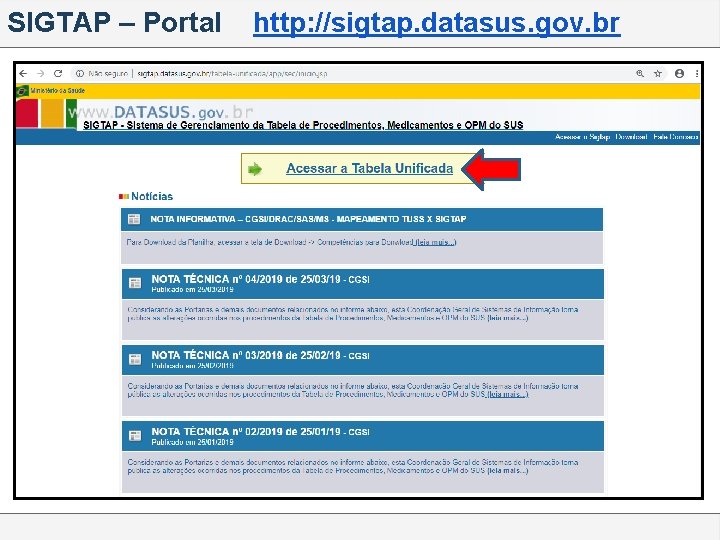Viewport: 720px width, 540px height.
Task: Click the Ministério da Saúde flag logo
Action: pyautogui.click(x=22, y=90)
